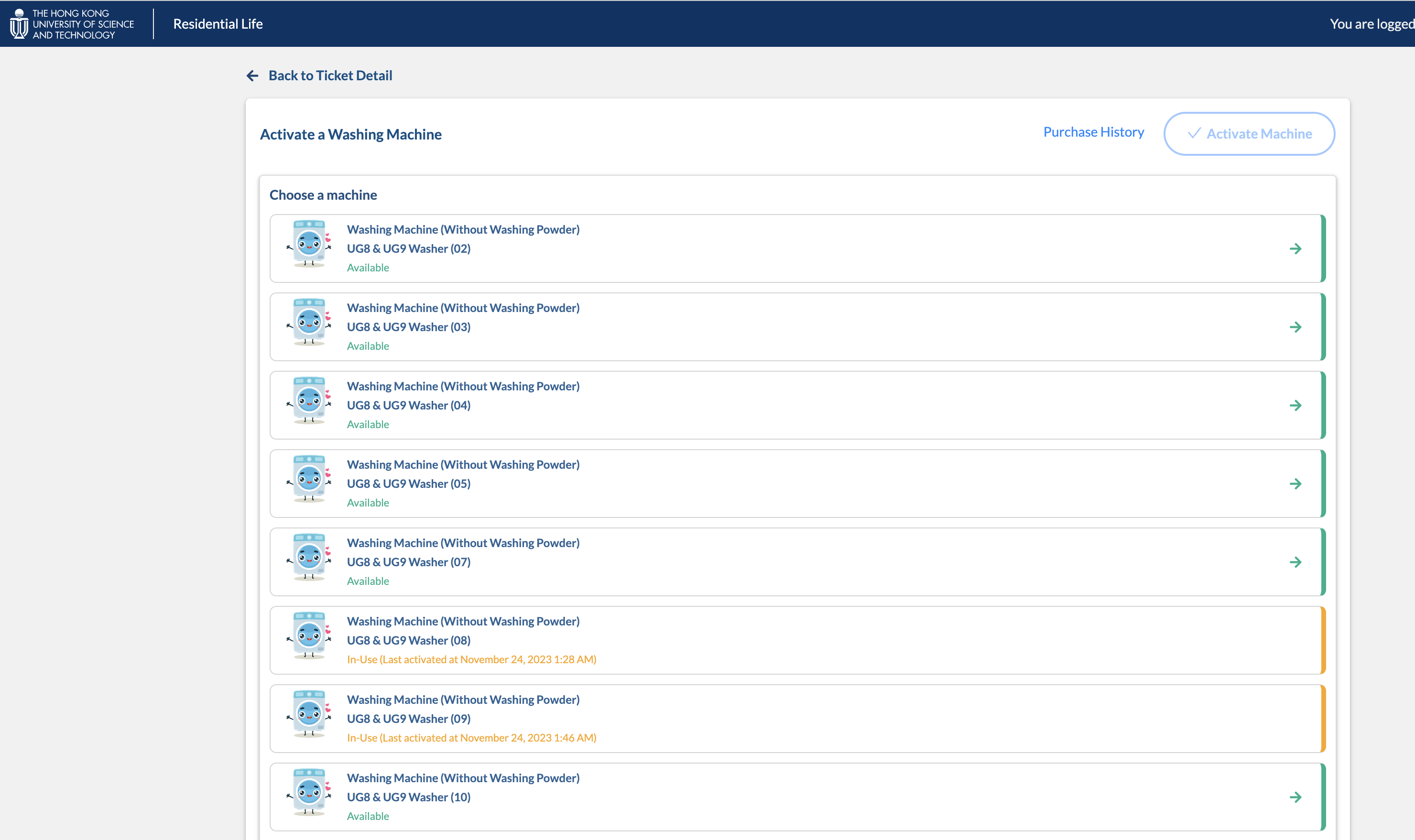Open Purchase History
This screenshot has width=1415, height=840.
point(1093,132)
